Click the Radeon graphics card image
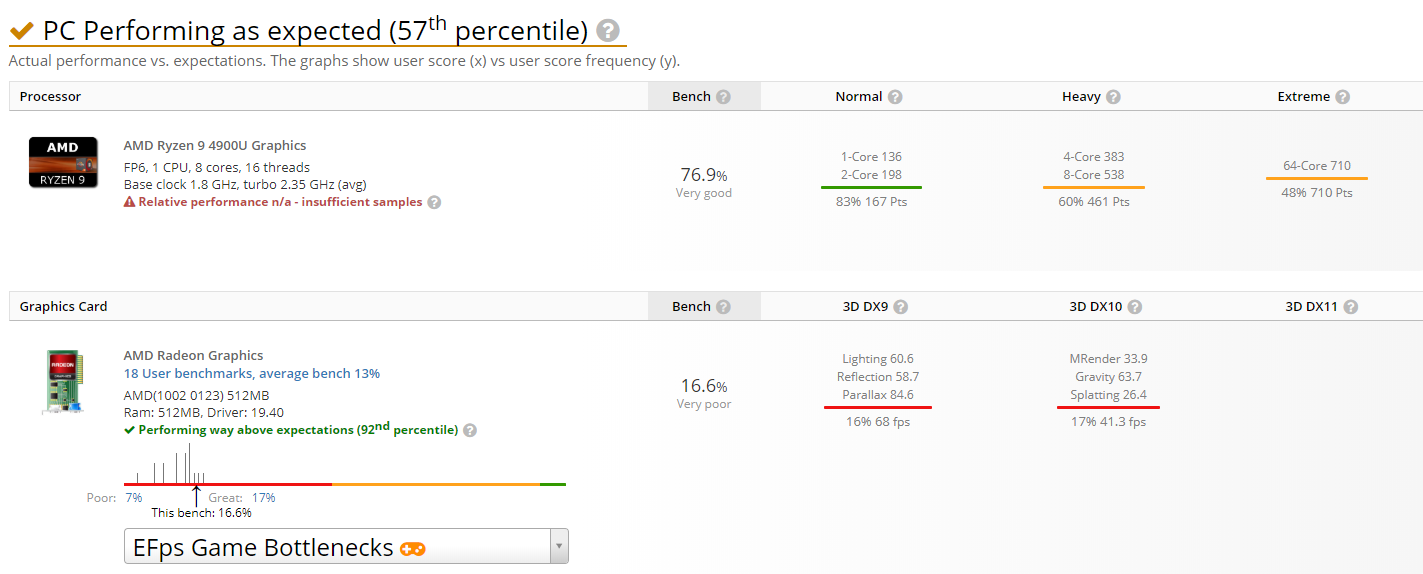1423x574 pixels. (x=63, y=381)
